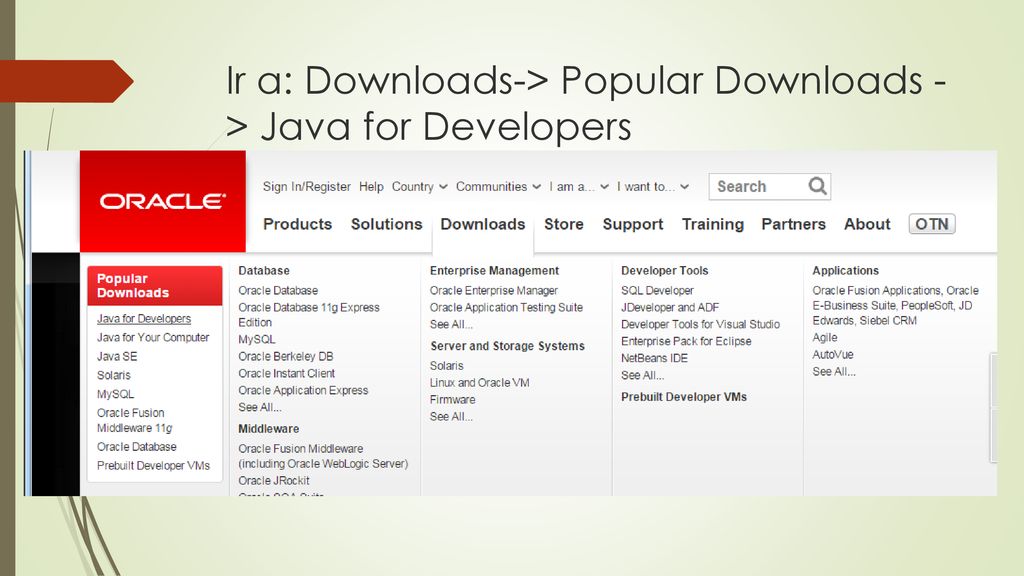Open the Support menu
Screen dimensions: 1024x576
tap(633, 224)
